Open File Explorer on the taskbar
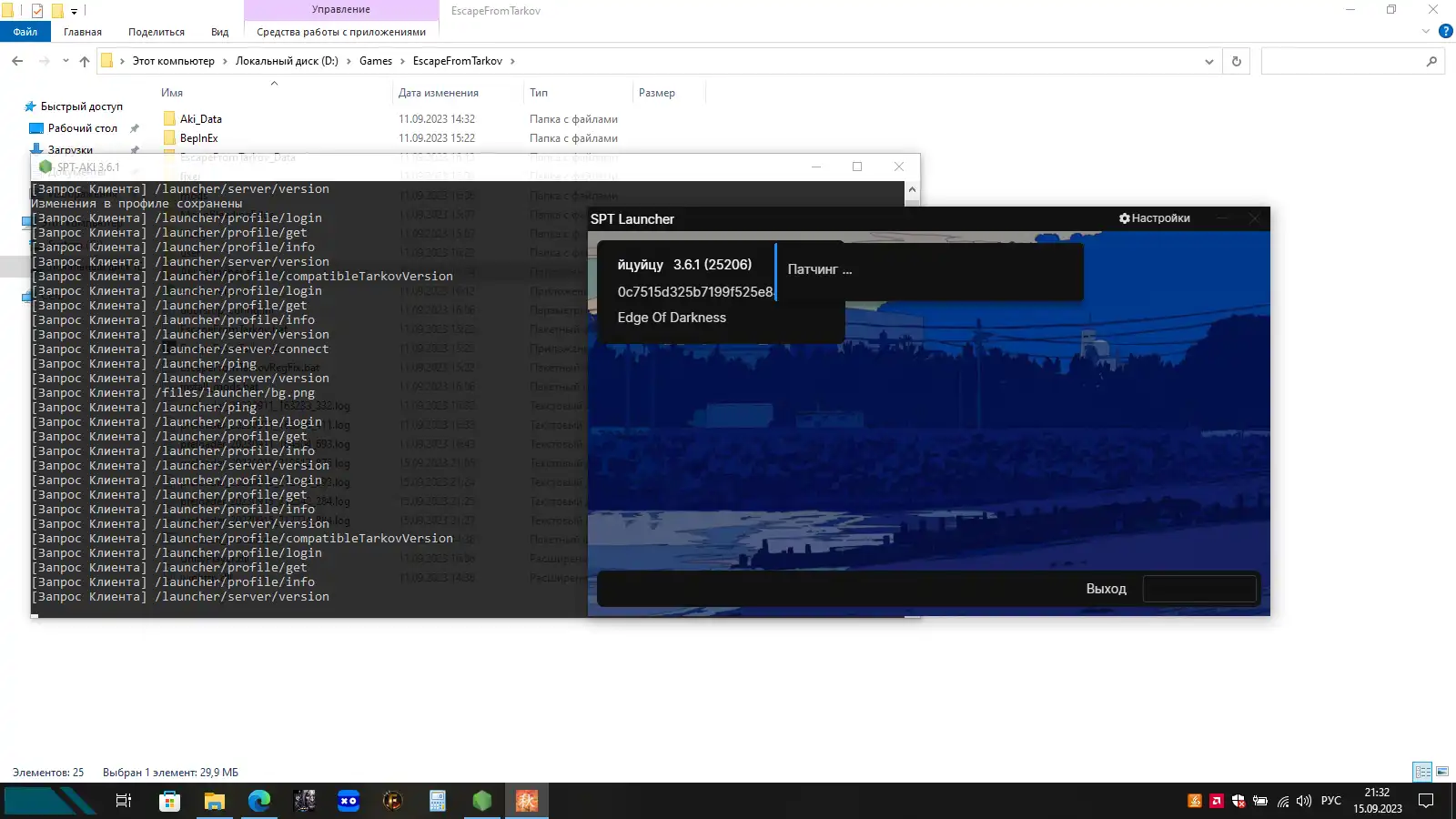This screenshot has height=819, width=1456. [x=215, y=801]
